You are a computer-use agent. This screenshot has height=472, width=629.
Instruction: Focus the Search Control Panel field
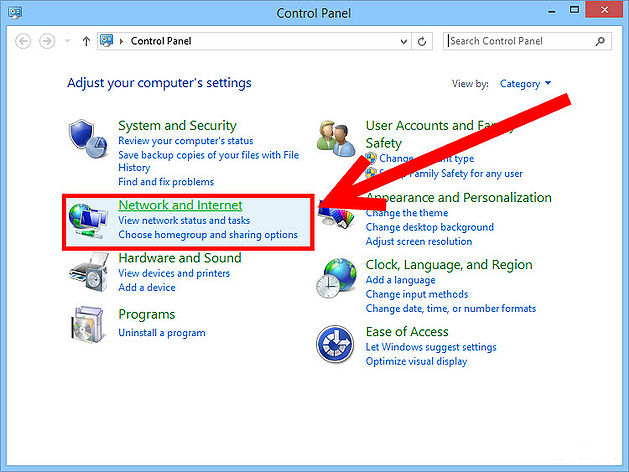pos(527,41)
